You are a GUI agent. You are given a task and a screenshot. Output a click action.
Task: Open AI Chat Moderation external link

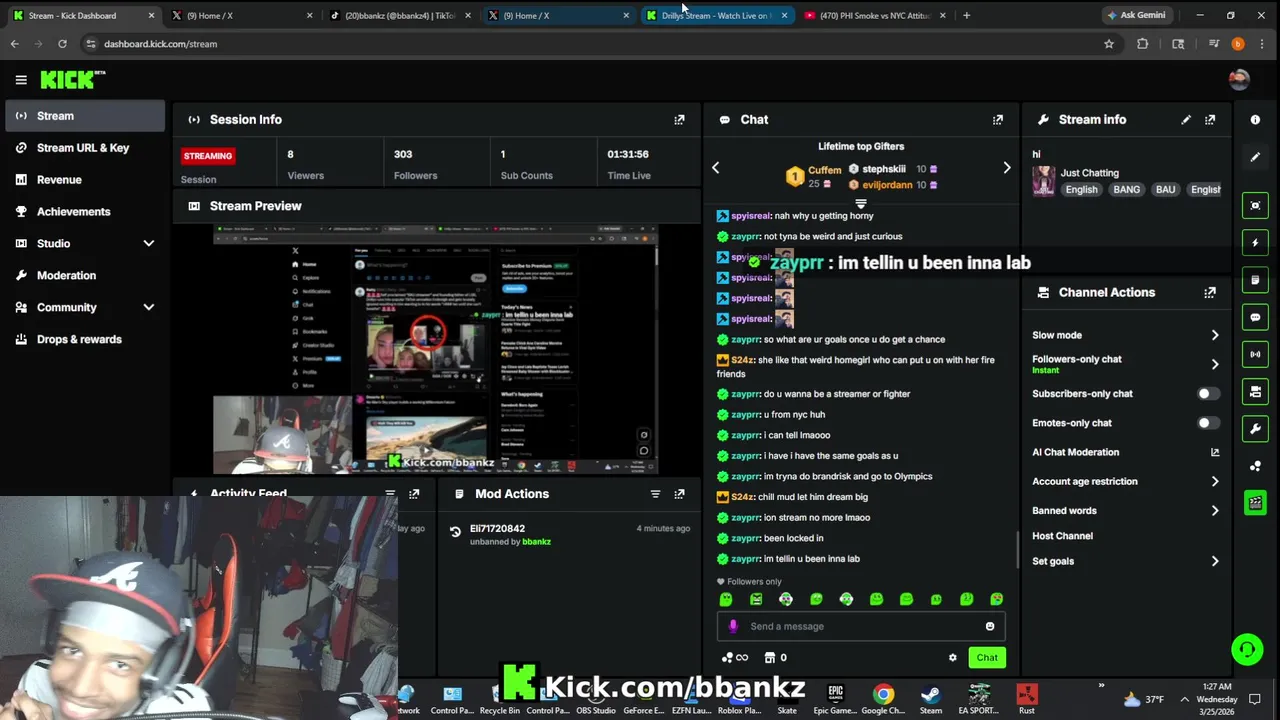(x=1215, y=452)
